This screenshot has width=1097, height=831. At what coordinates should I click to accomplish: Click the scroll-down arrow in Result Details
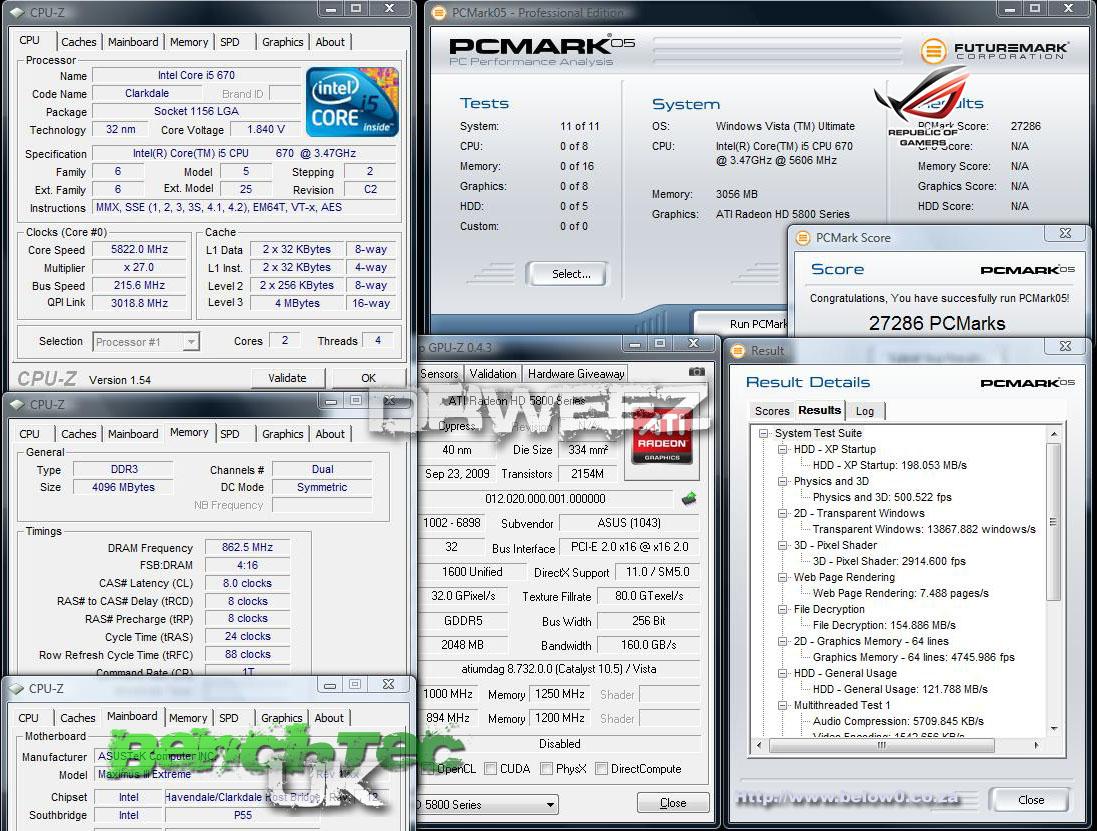(x=1054, y=728)
